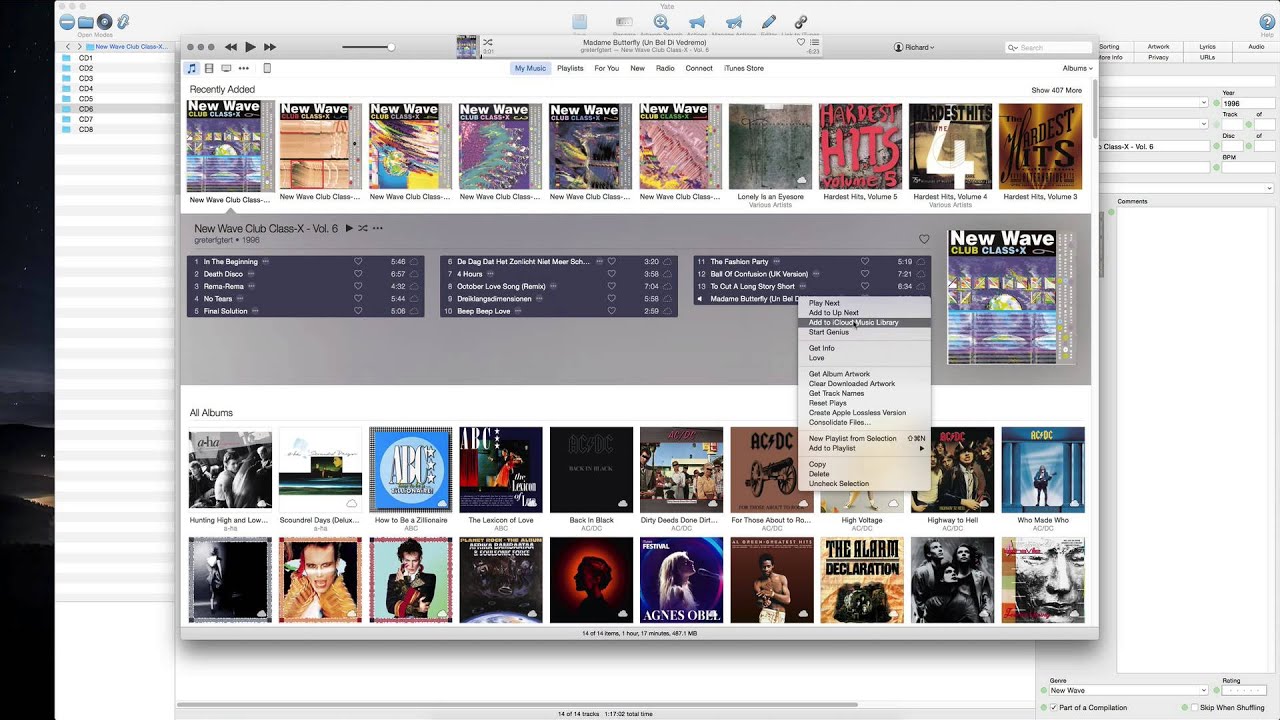
Task: Switch to the My Music tab
Action: pos(530,68)
